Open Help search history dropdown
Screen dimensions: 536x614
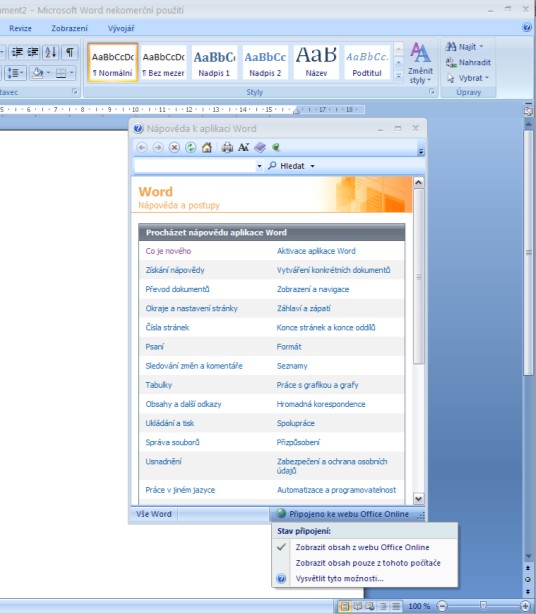(x=259, y=166)
